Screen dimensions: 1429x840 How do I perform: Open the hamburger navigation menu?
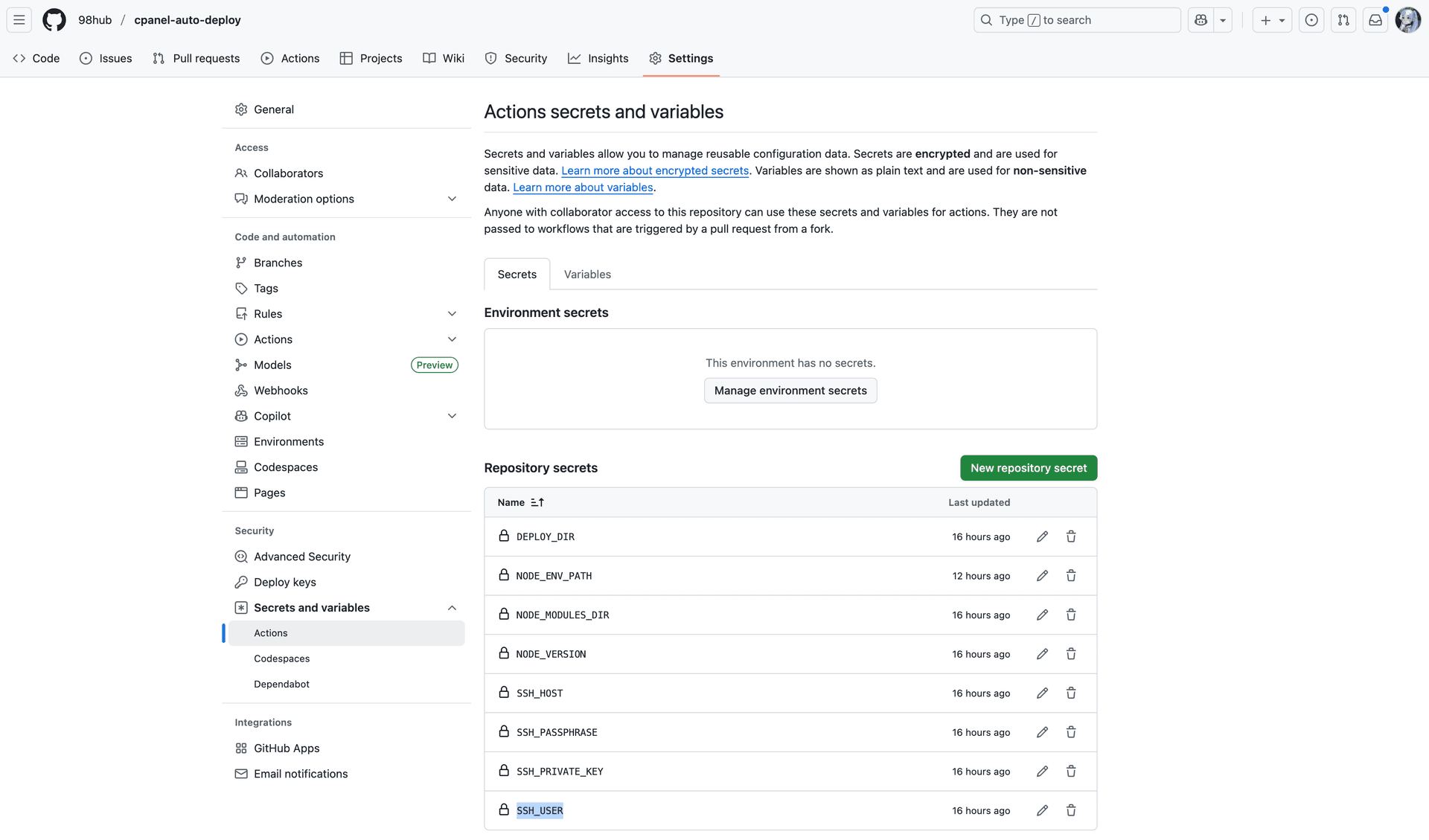click(x=19, y=20)
